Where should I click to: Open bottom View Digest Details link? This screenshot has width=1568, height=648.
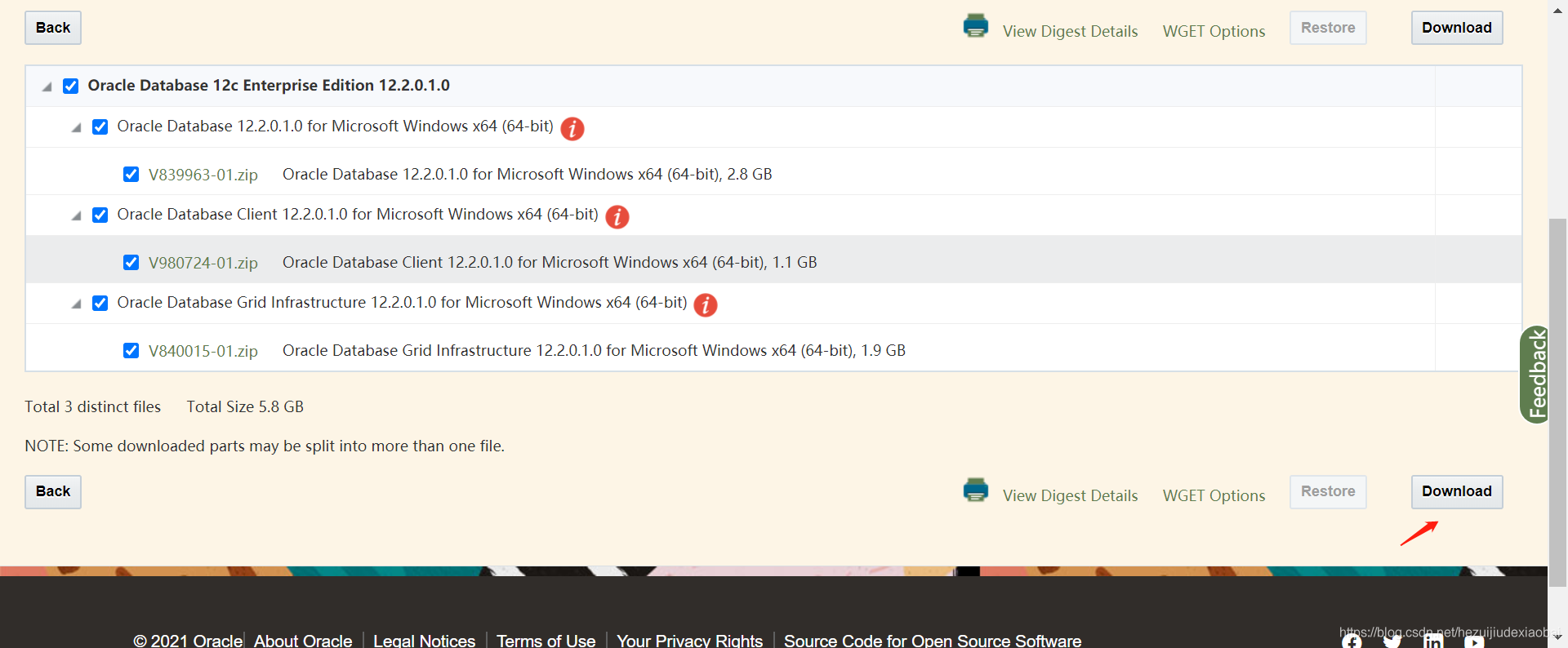(x=1070, y=495)
